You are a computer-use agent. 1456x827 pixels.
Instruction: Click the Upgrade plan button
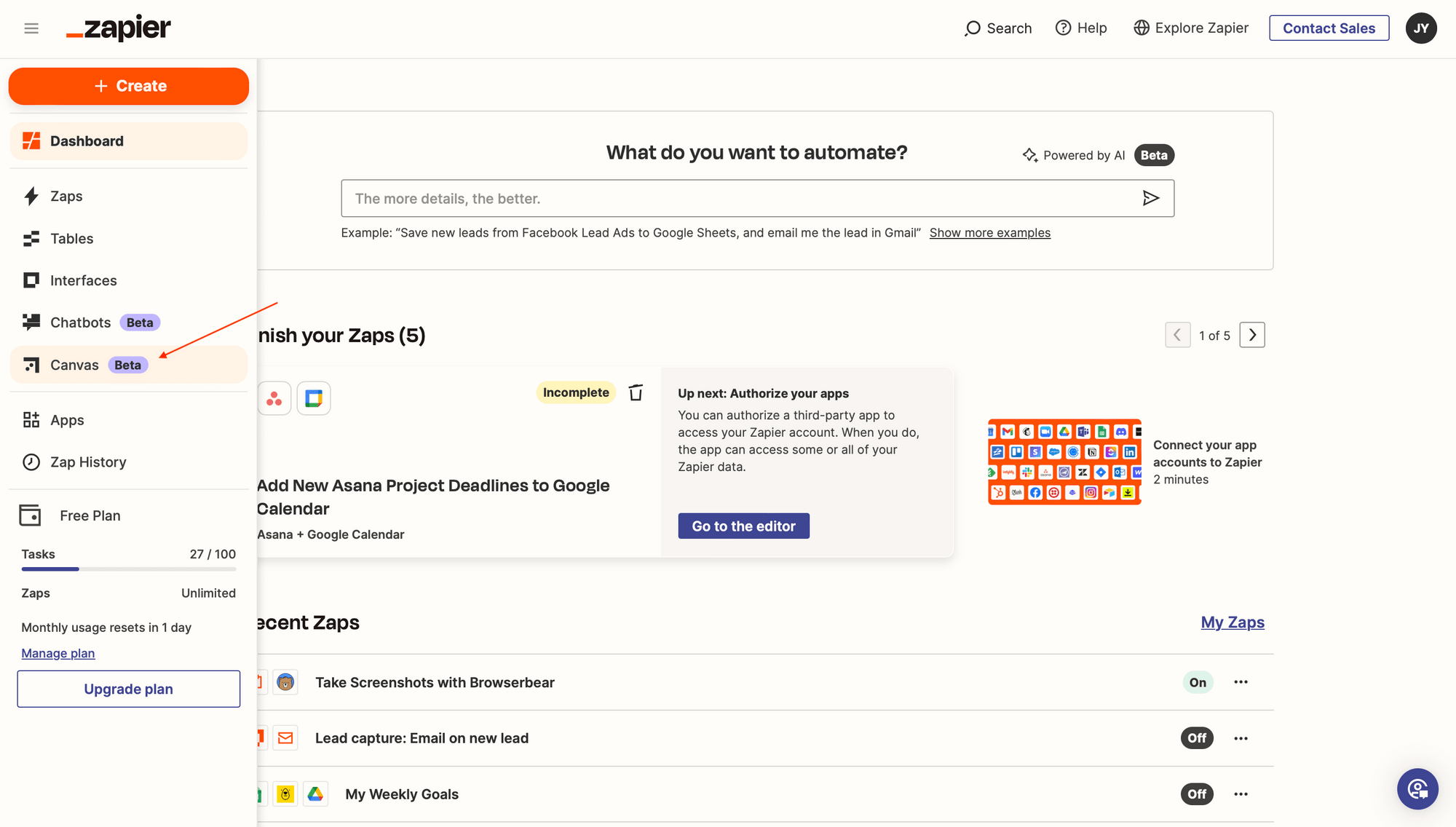pos(129,689)
